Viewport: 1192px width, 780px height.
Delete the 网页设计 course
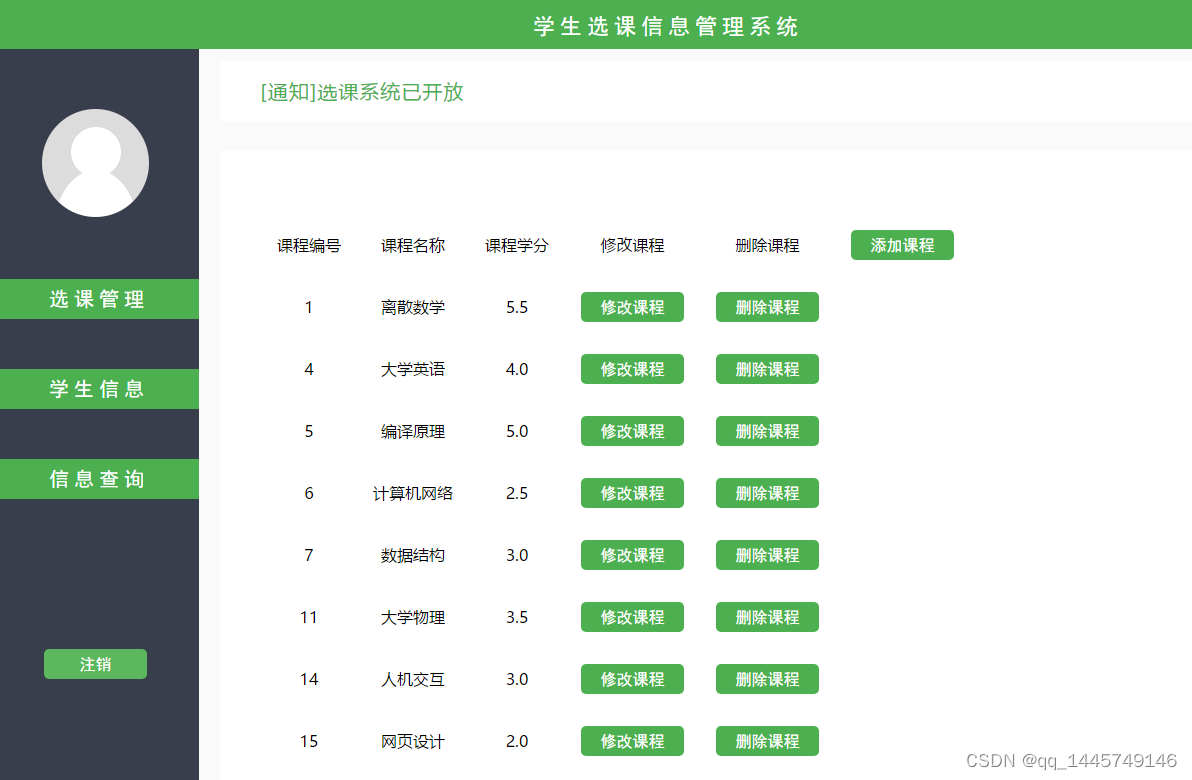coord(767,741)
